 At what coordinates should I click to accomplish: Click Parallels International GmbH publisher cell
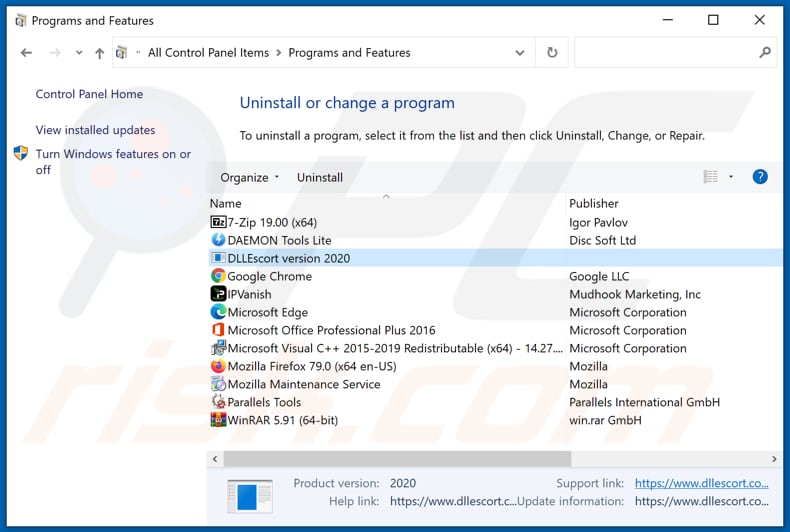[644, 402]
